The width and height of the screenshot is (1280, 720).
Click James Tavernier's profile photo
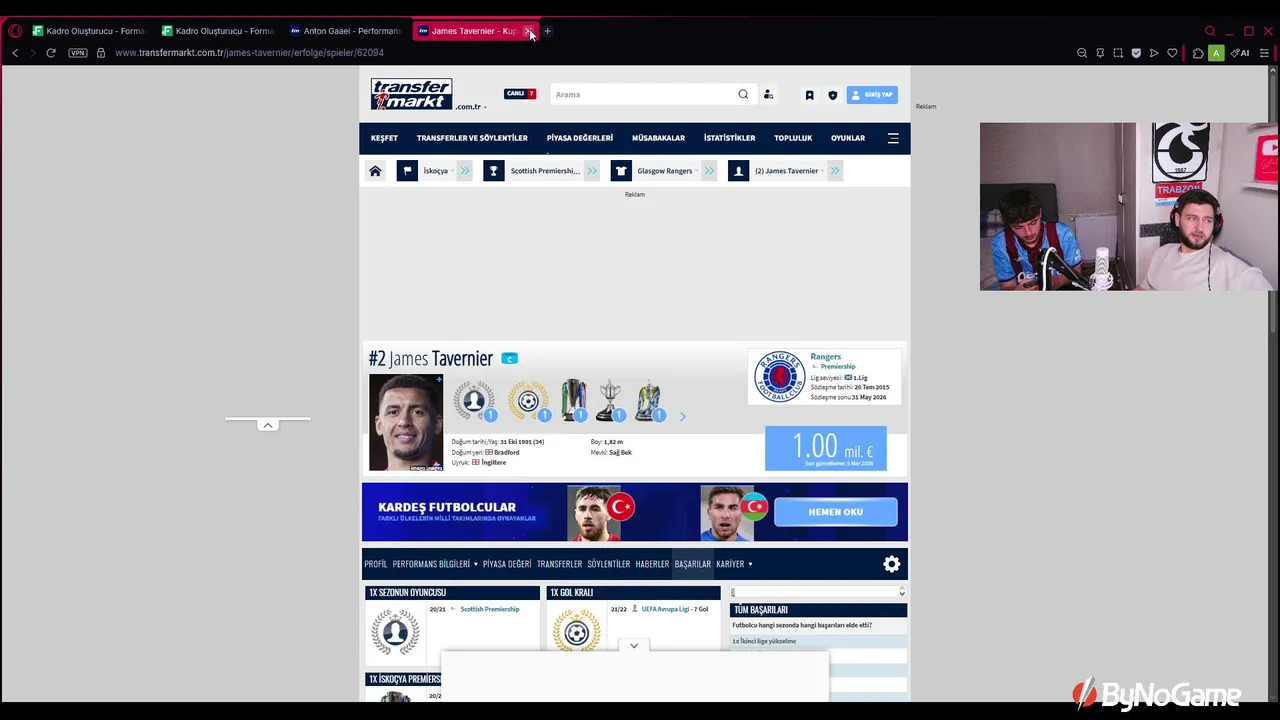pos(406,422)
